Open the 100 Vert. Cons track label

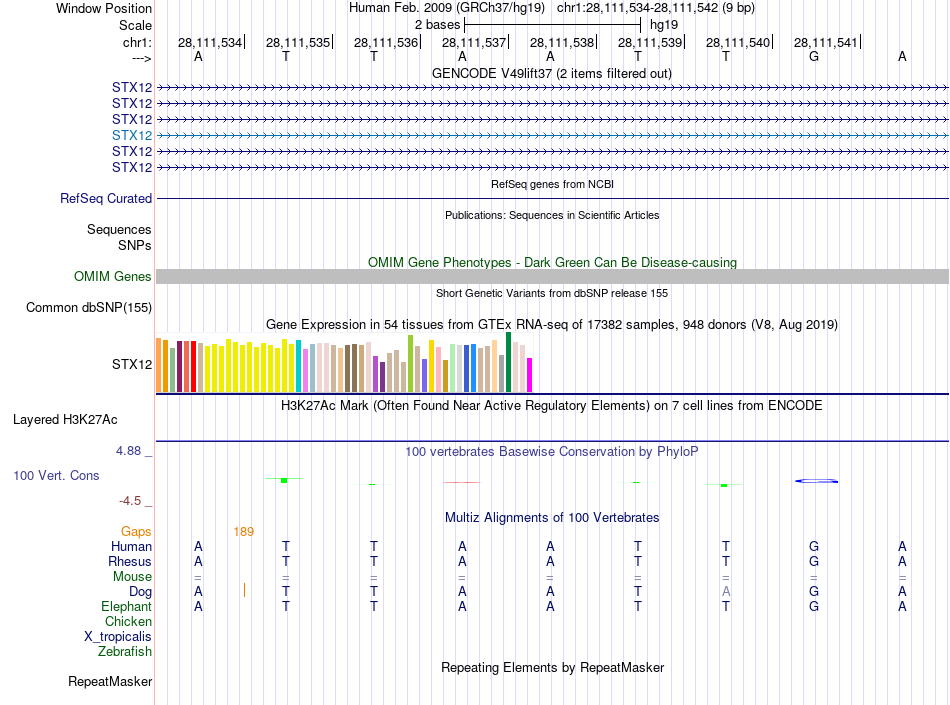(56, 476)
